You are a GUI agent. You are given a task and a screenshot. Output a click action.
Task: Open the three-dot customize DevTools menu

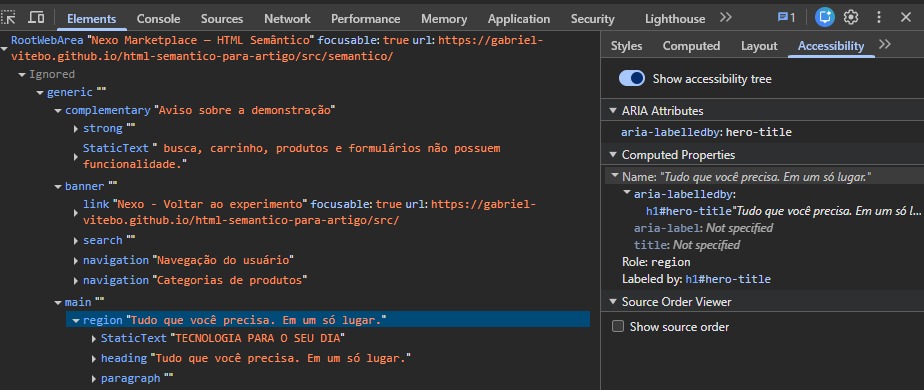click(x=879, y=18)
